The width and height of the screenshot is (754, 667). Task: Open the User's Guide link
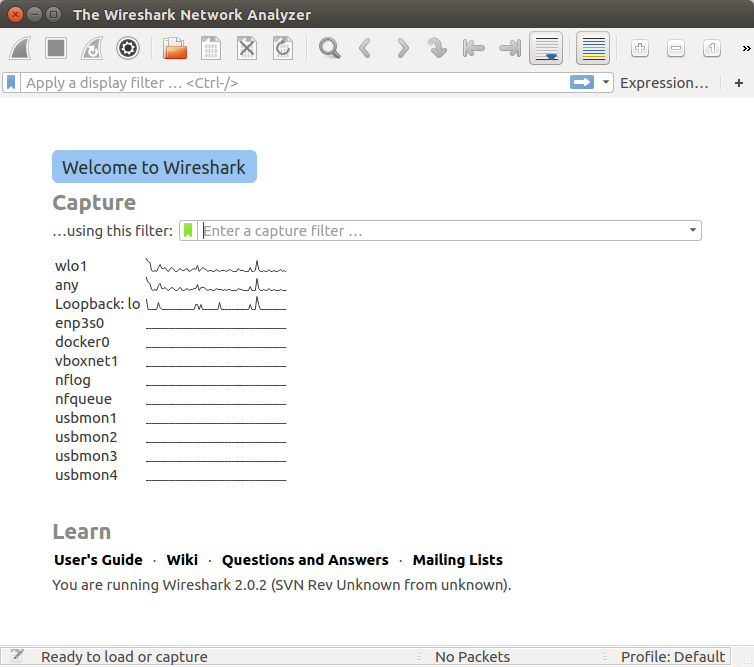[98, 560]
